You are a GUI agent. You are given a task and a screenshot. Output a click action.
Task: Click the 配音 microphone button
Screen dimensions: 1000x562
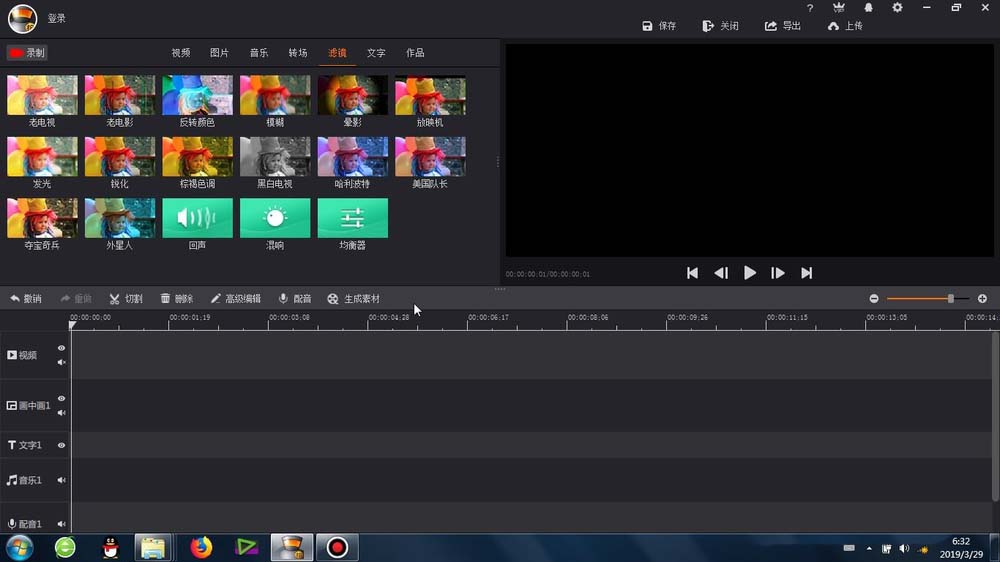click(x=295, y=299)
